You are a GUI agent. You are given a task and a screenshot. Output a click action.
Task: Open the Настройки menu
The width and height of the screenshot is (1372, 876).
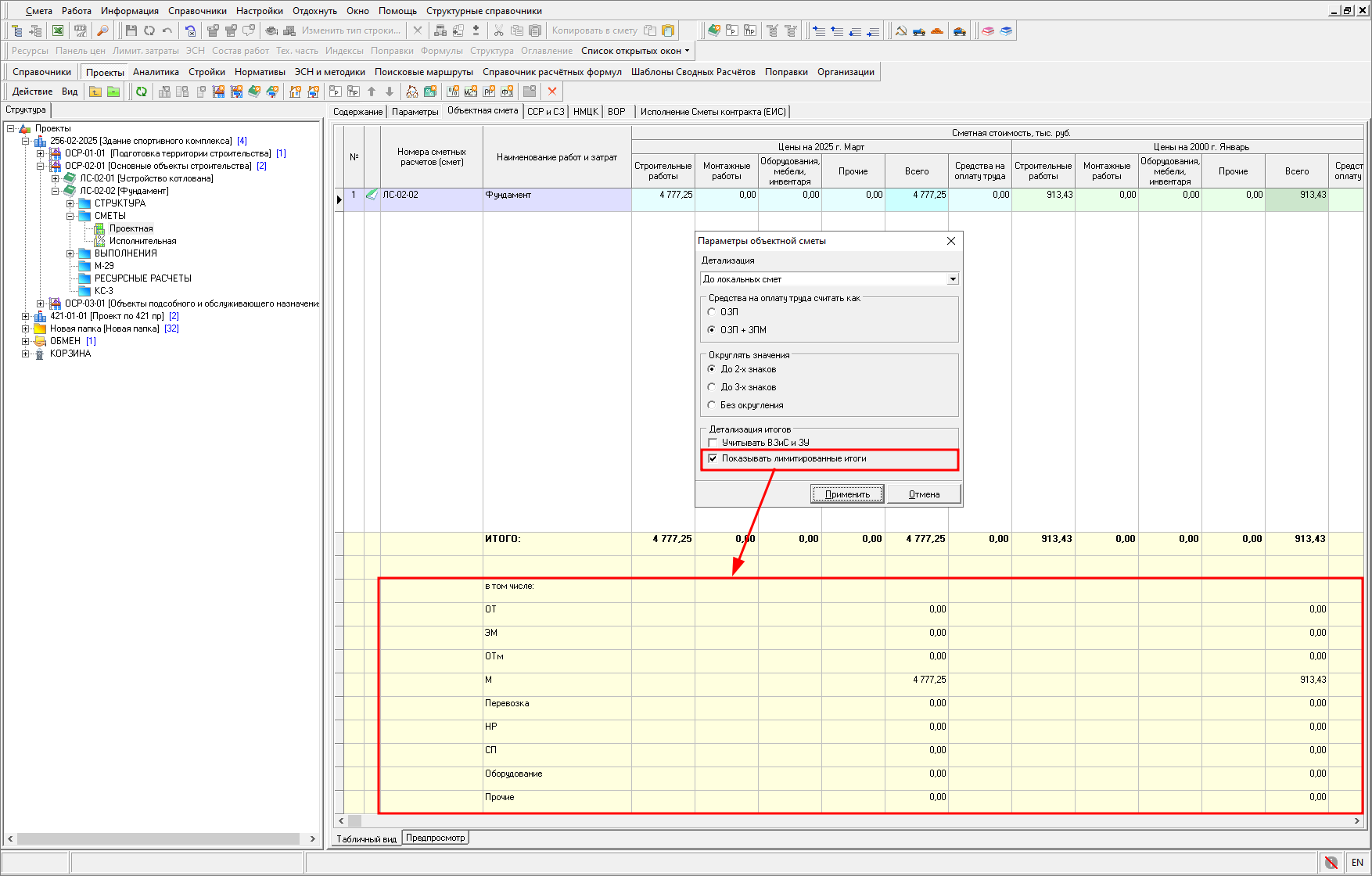(260, 11)
